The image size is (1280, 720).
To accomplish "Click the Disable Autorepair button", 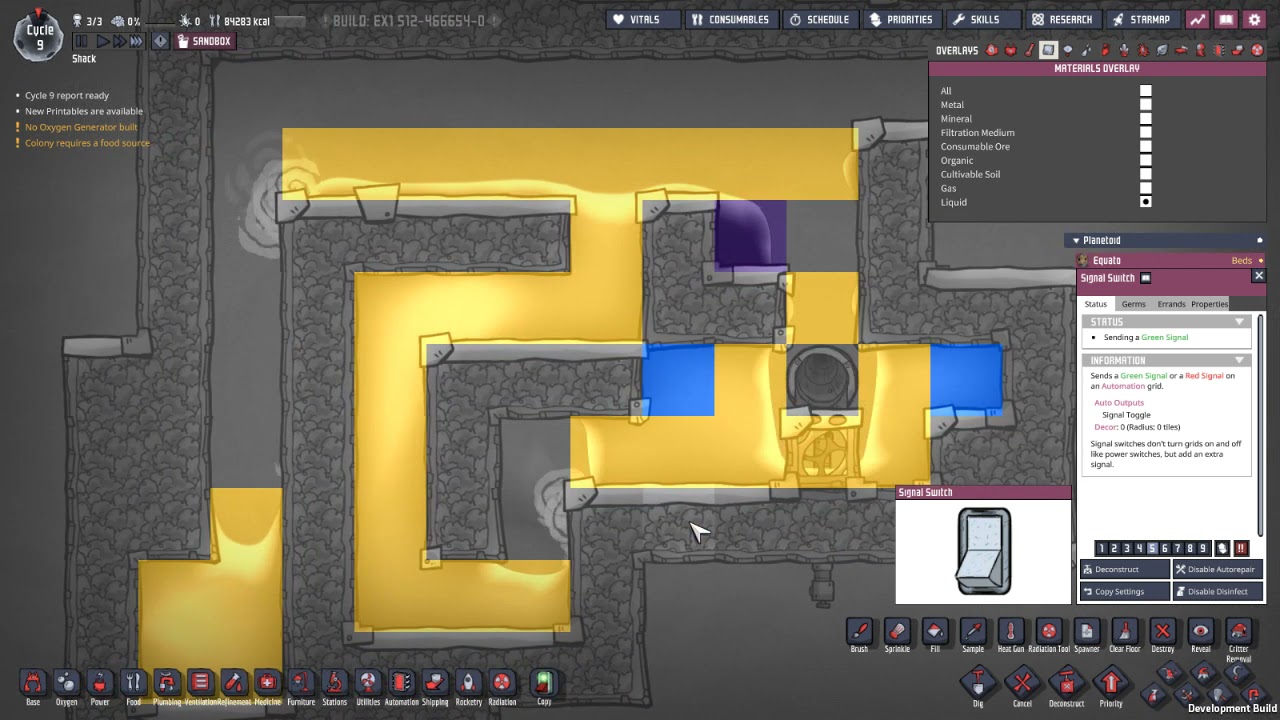I will click(x=1217, y=569).
